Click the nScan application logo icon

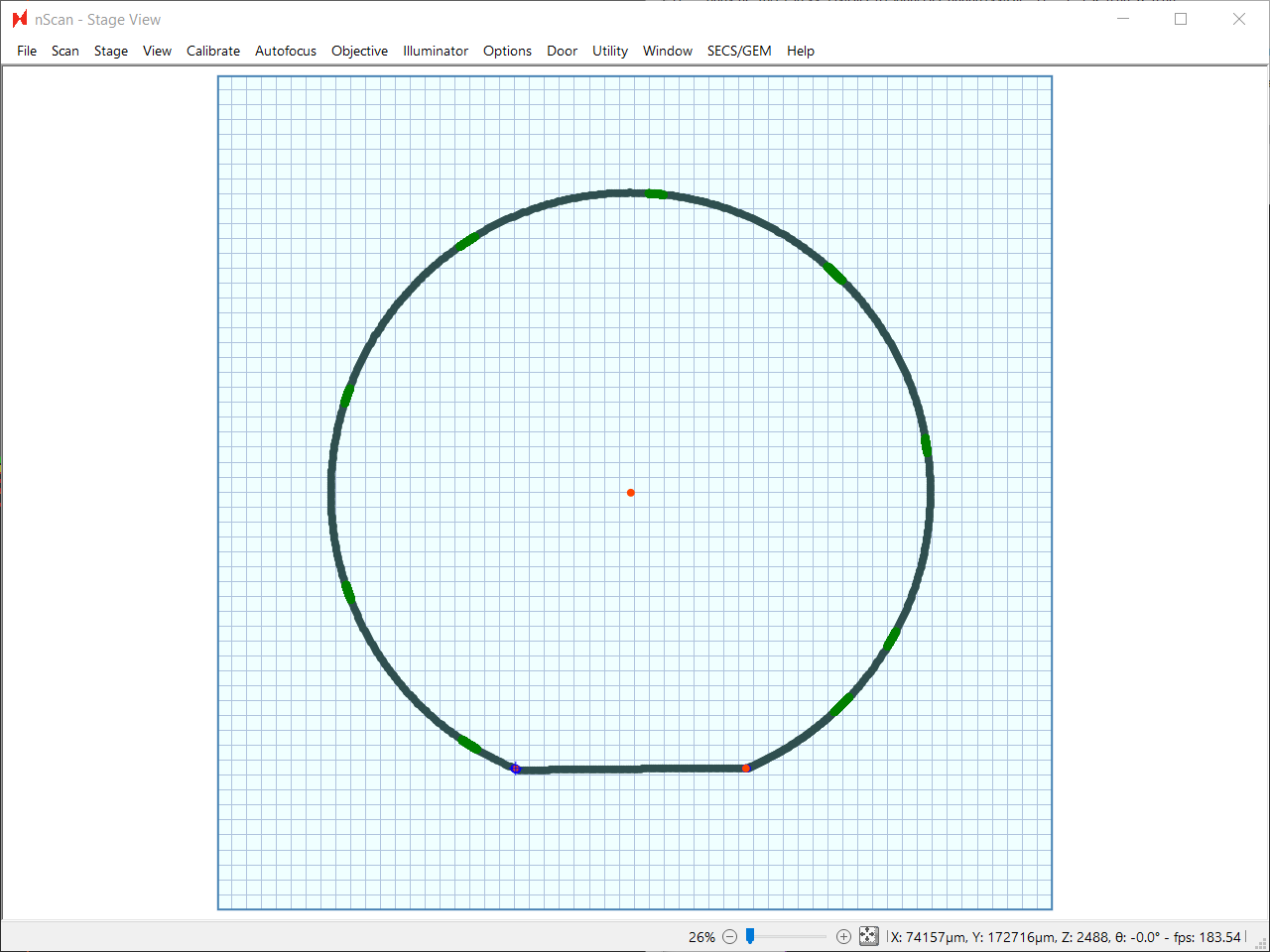(20, 18)
